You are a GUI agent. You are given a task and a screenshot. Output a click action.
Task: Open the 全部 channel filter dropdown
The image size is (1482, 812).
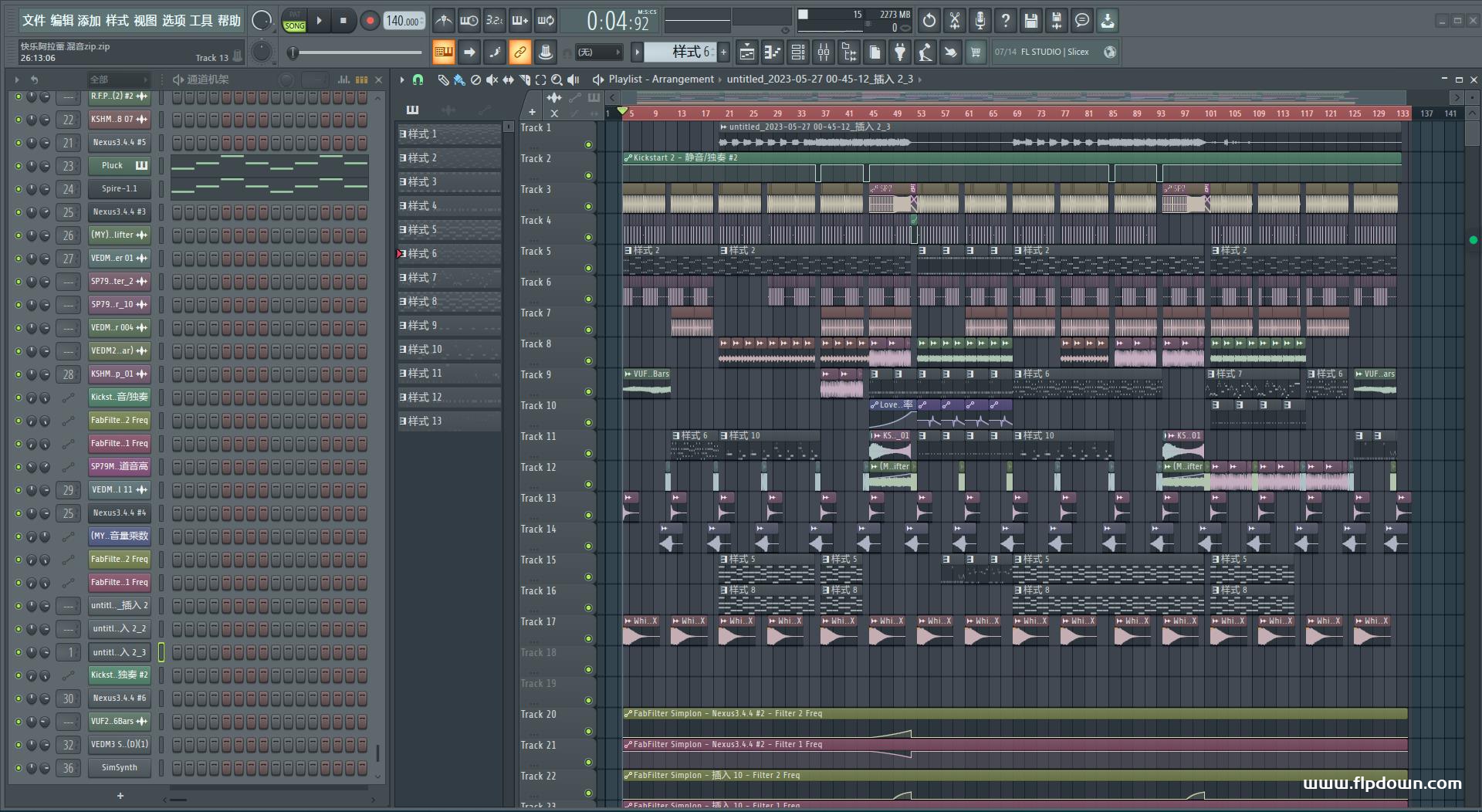pos(118,80)
